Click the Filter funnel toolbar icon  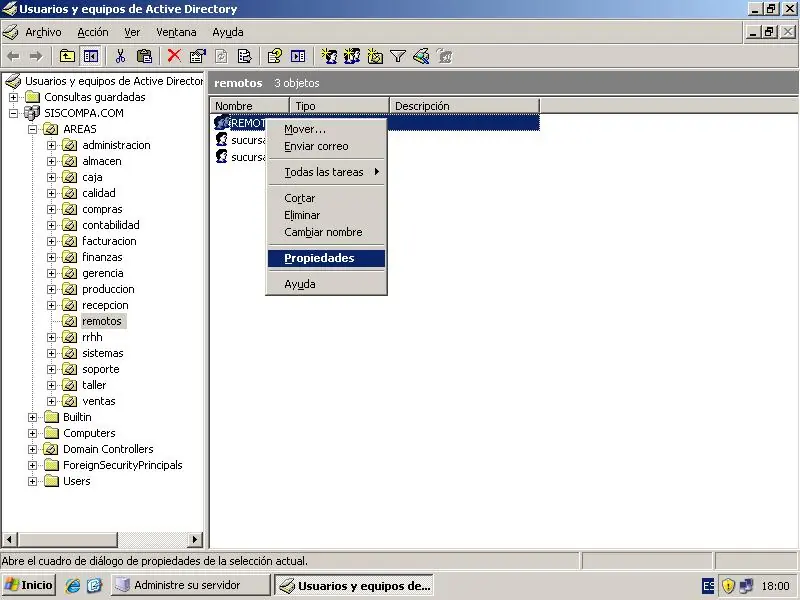click(398, 56)
